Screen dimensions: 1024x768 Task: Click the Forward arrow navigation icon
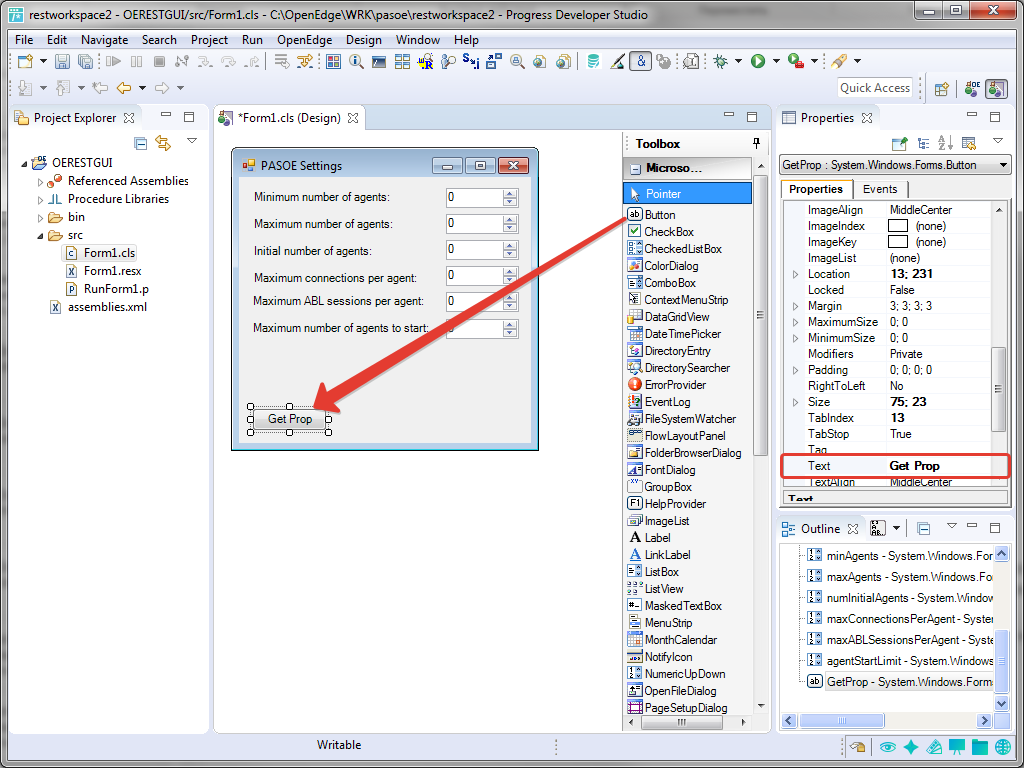(162, 88)
